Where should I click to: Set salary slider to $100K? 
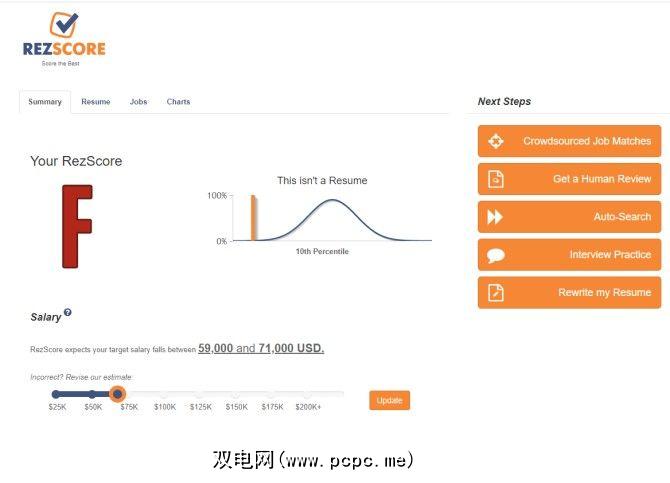coord(165,394)
